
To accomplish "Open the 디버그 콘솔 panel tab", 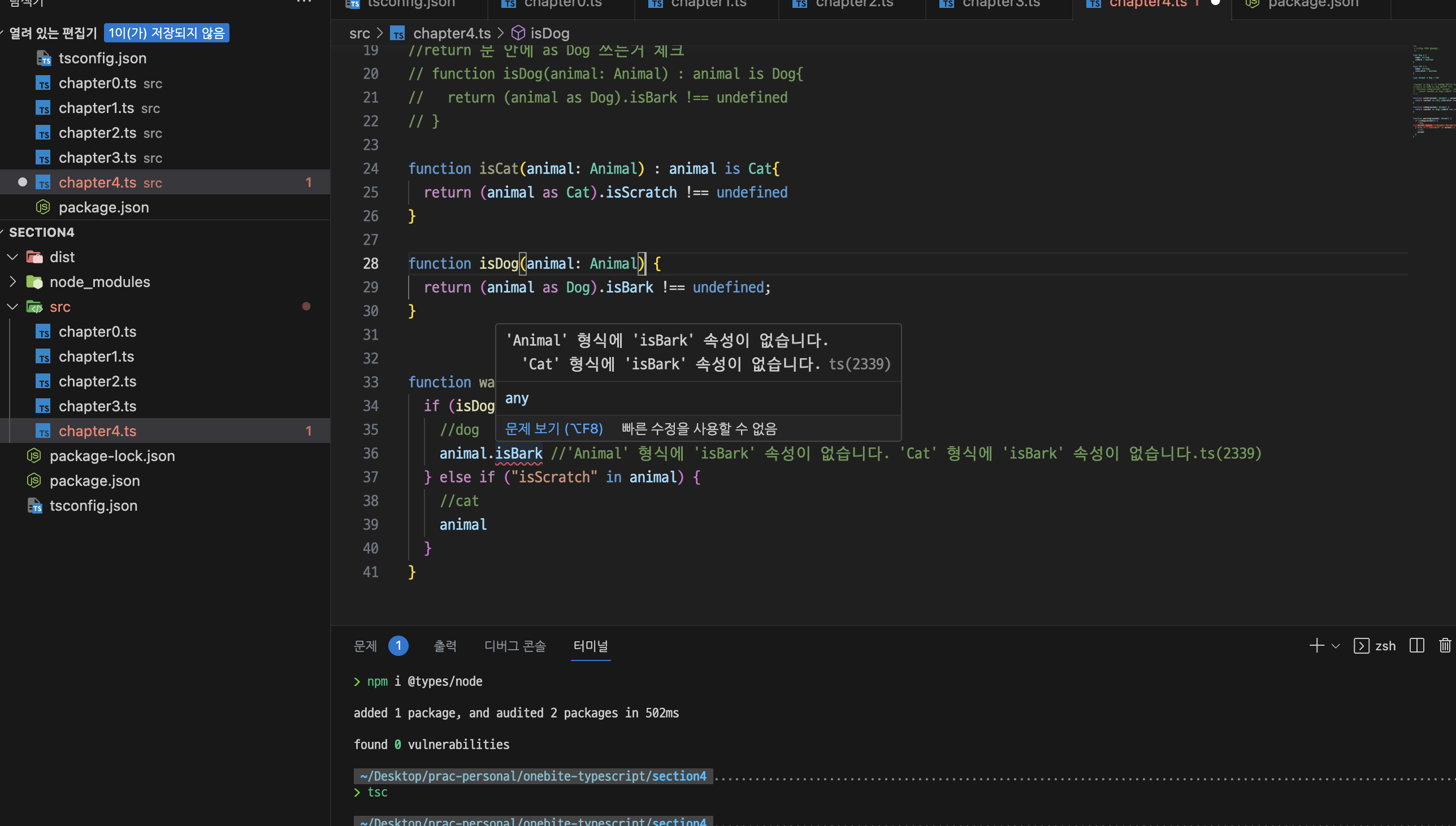I will (515, 646).
